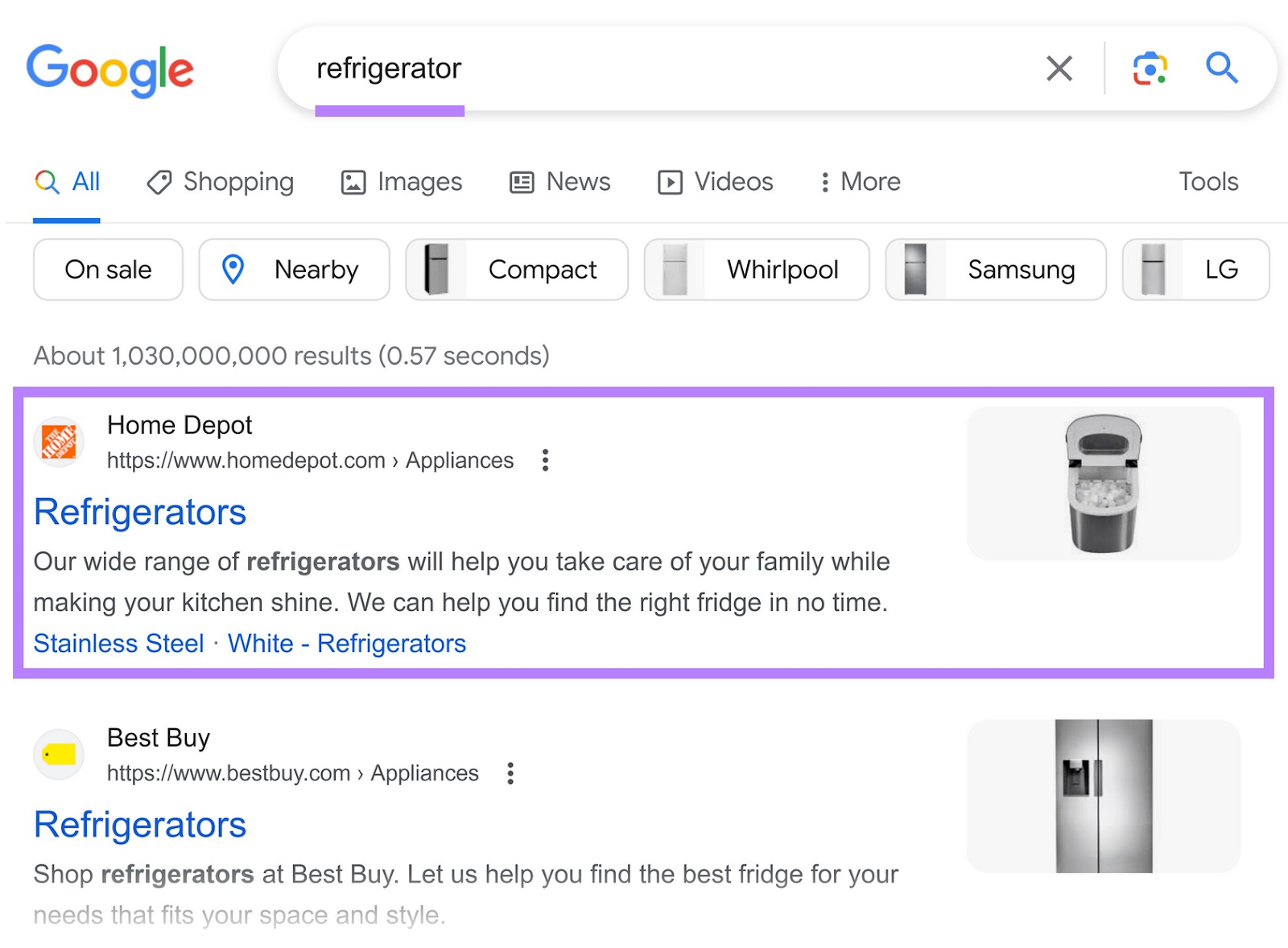Switch to the Images tab
The image size is (1288, 948).
click(401, 182)
